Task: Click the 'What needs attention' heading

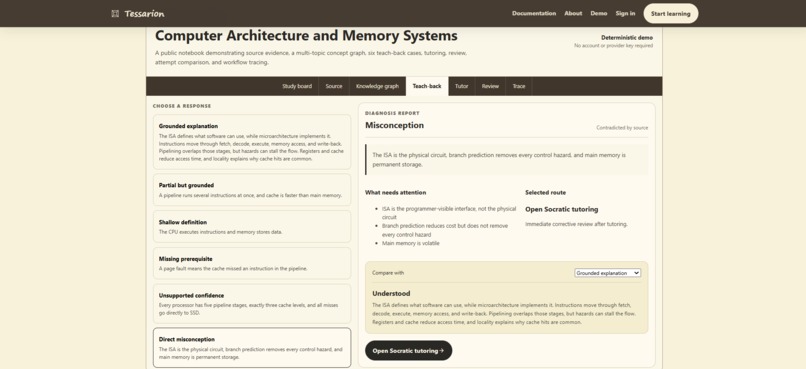Action: 395,192
